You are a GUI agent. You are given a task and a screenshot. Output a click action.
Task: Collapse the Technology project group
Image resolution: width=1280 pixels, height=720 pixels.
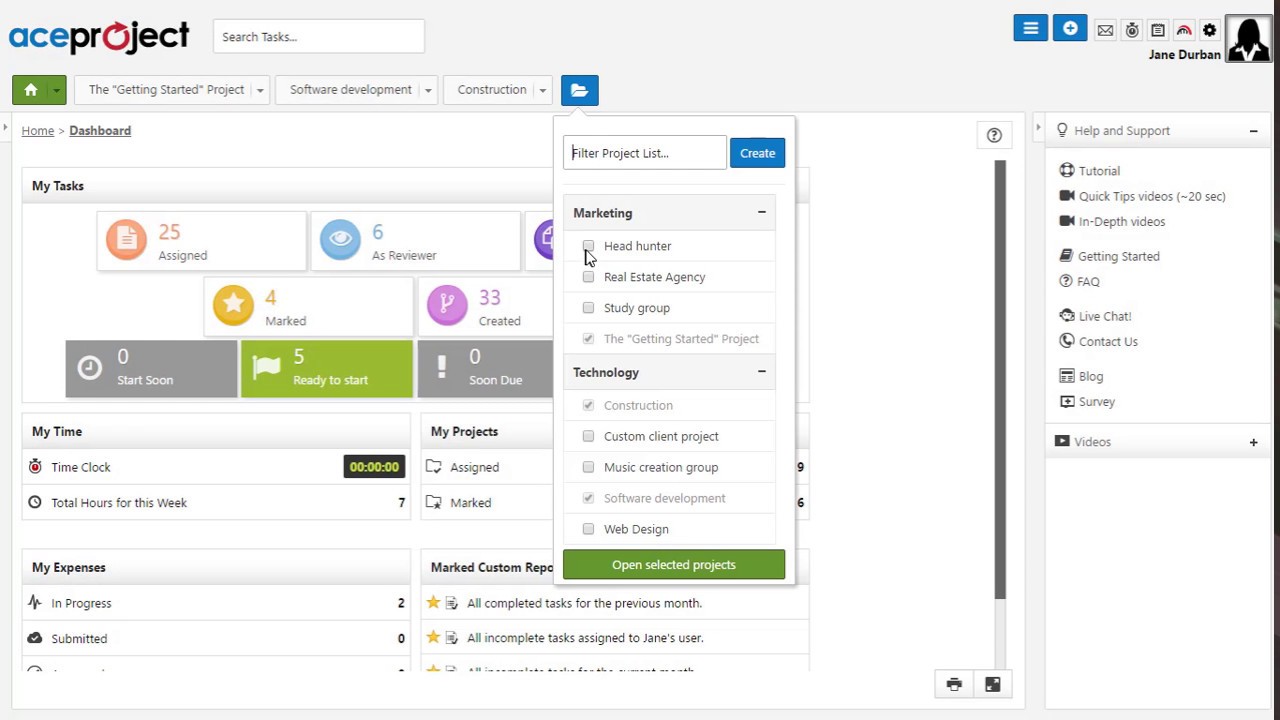point(762,372)
